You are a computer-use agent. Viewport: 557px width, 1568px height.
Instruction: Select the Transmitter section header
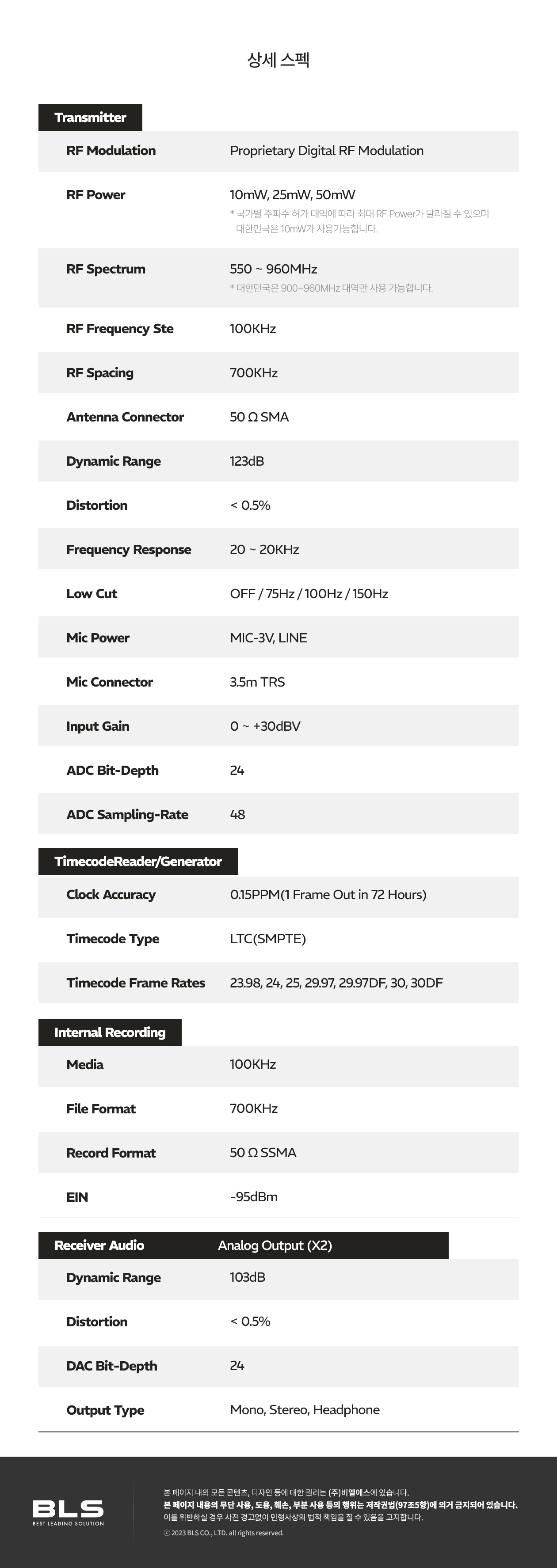(x=90, y=118)
